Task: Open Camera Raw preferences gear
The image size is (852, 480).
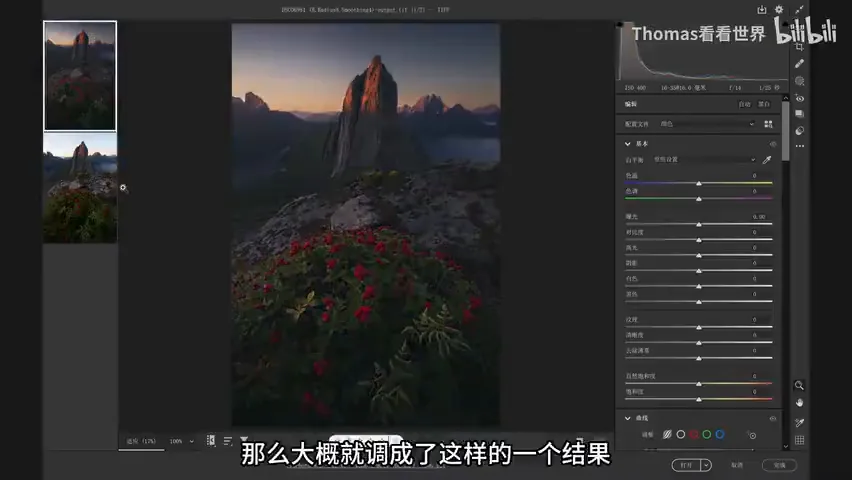Action: click(779, 10)
